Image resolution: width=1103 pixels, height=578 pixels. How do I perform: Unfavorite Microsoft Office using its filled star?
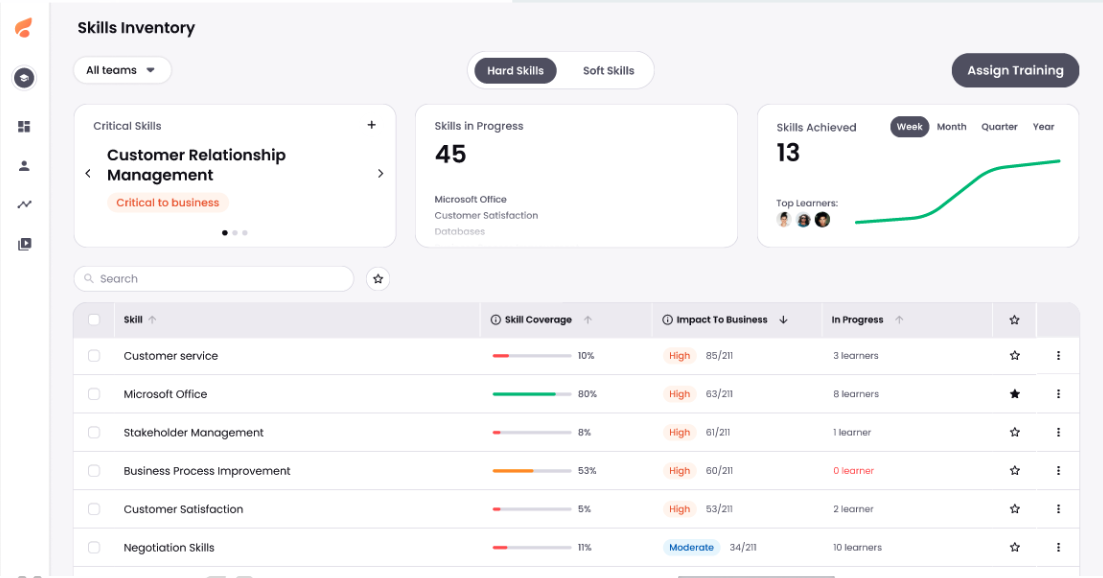click(1014, 393)
